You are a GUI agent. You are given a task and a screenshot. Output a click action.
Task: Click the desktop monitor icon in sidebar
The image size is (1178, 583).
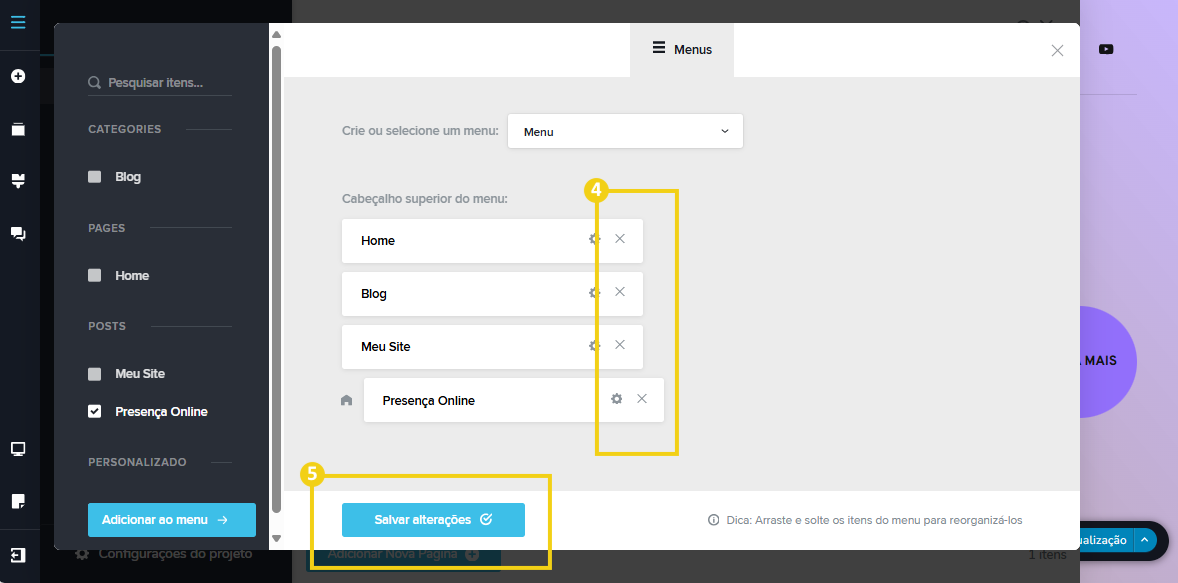click(x=18, y=449)
